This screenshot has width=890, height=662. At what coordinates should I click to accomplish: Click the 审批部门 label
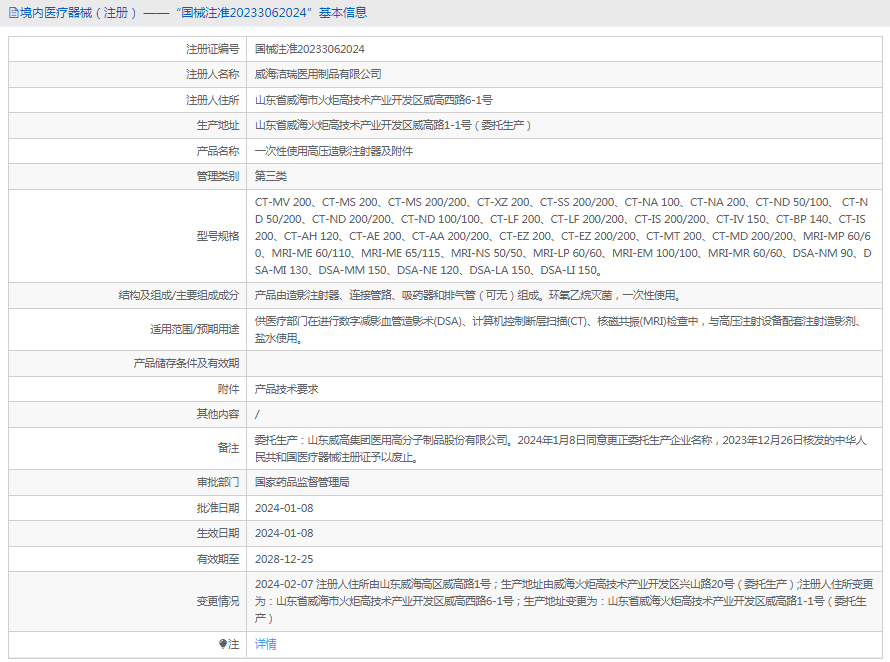click(218, 483)
